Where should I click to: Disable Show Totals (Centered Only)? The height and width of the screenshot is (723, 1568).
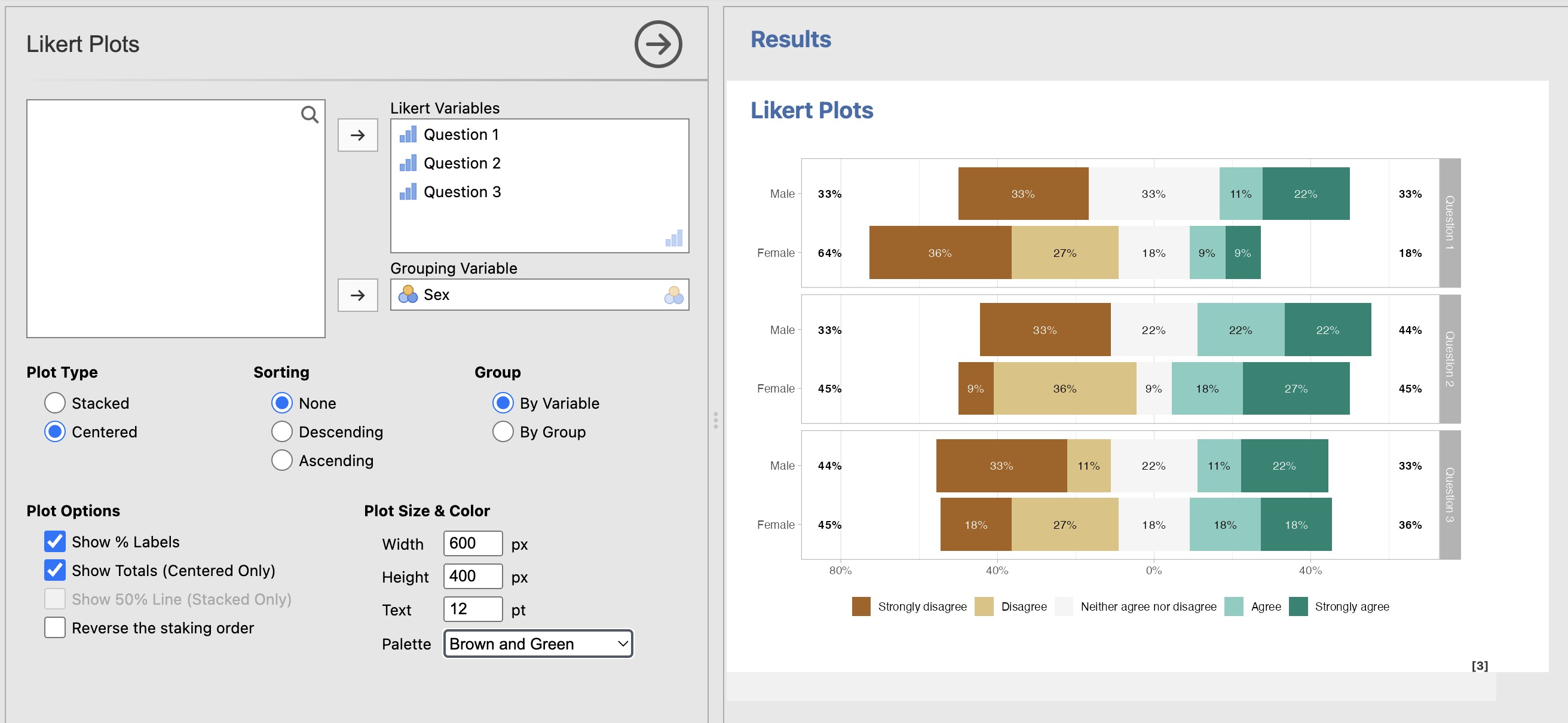[x=55, y=570]
